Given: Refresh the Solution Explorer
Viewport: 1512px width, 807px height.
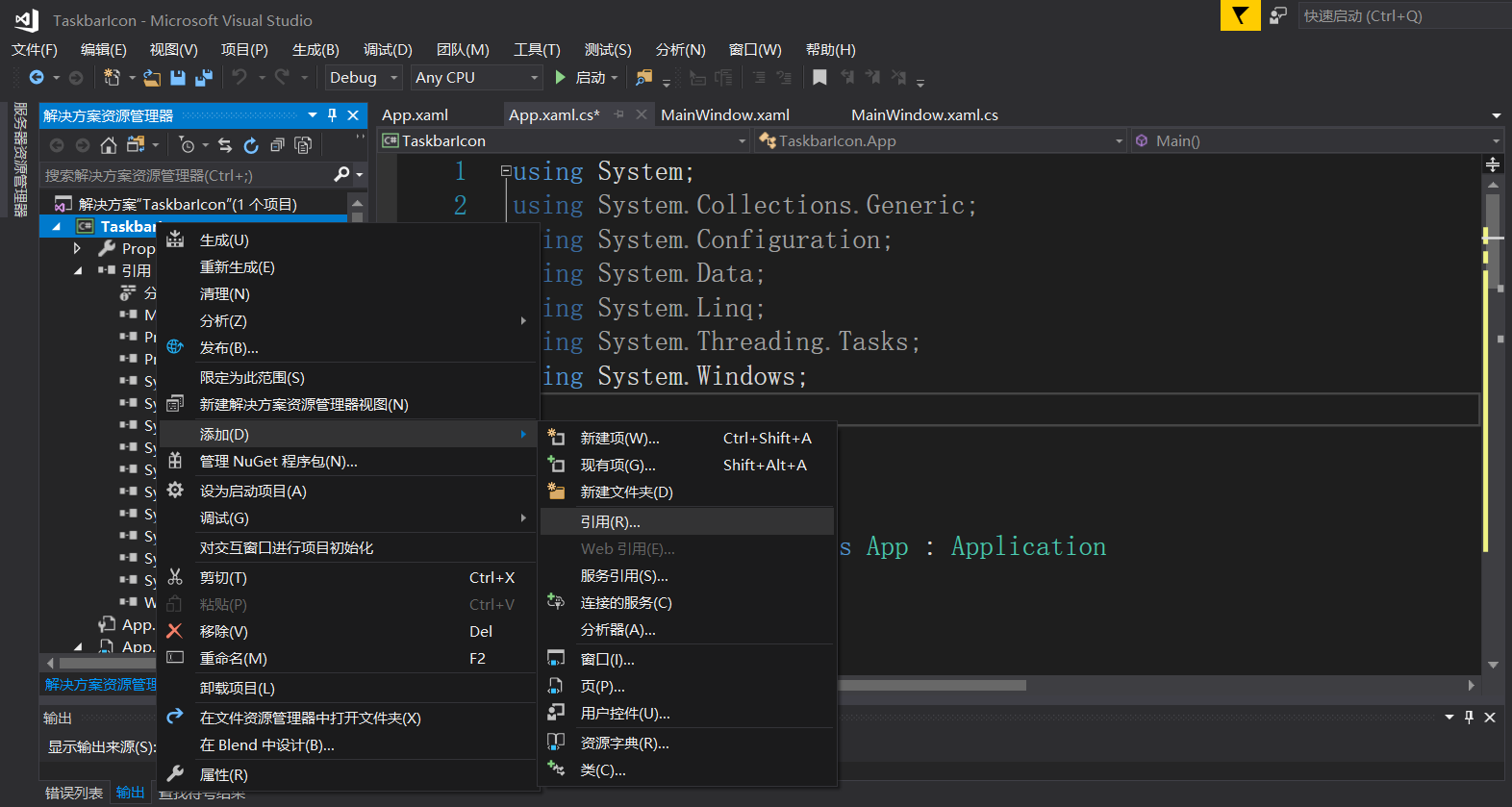Looking at the screenshot, I should 251,145.
